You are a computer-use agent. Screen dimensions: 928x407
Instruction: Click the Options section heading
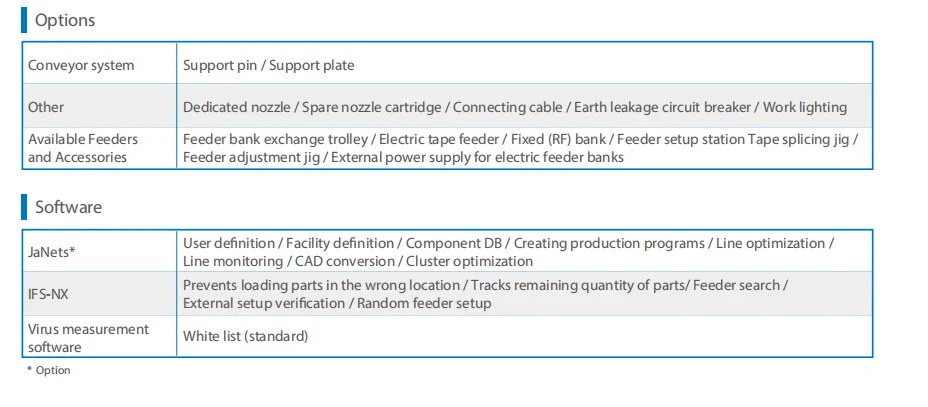tap(65, 20)
